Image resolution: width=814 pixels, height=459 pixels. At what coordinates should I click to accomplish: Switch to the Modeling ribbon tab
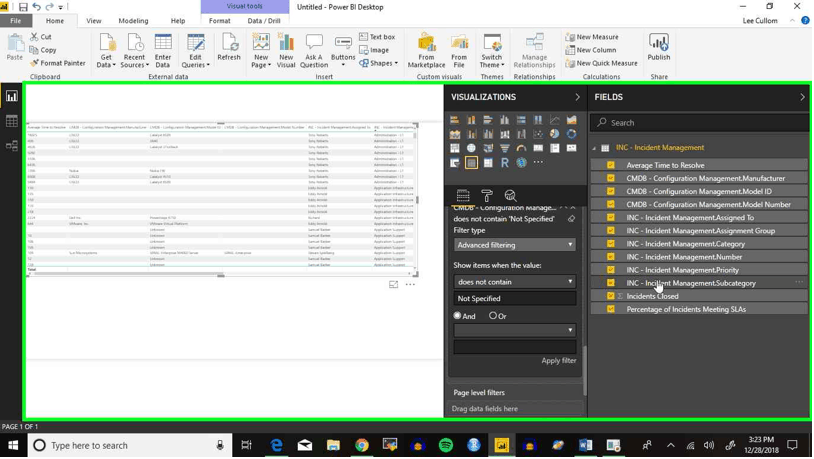point(133,21)
